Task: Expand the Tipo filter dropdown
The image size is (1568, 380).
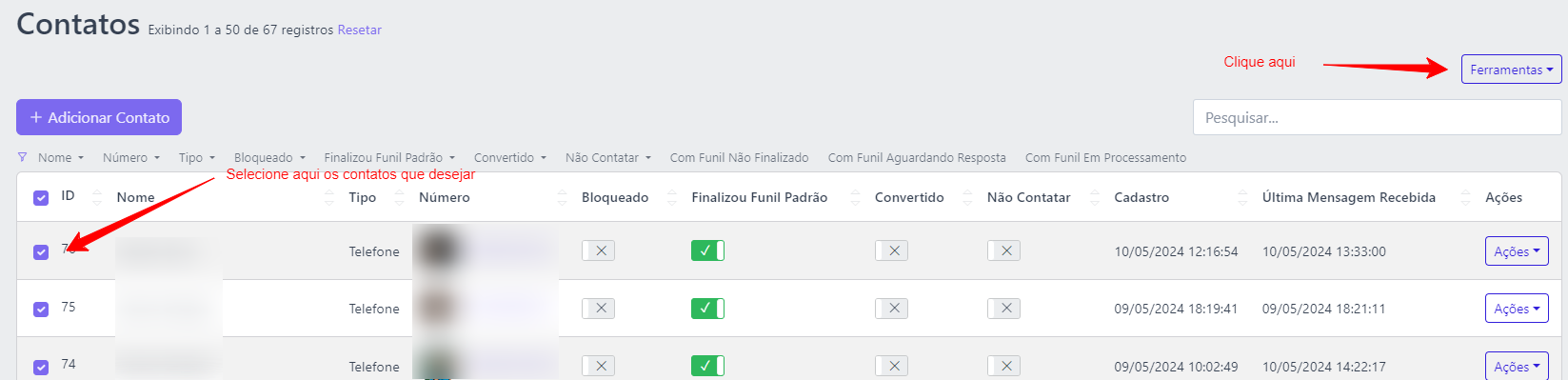Action: pyautogui.click(x=197, y=157)
